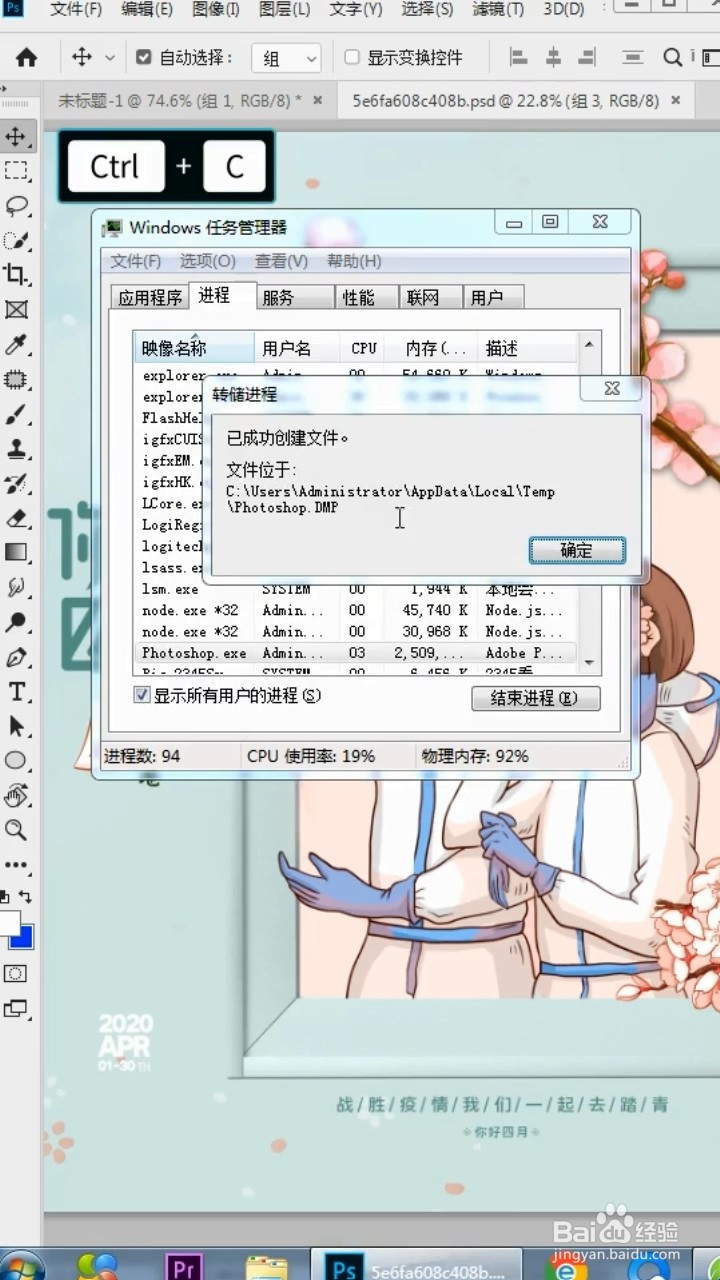
Task: Sort processes by CPU column
Action: click(364, 348)
